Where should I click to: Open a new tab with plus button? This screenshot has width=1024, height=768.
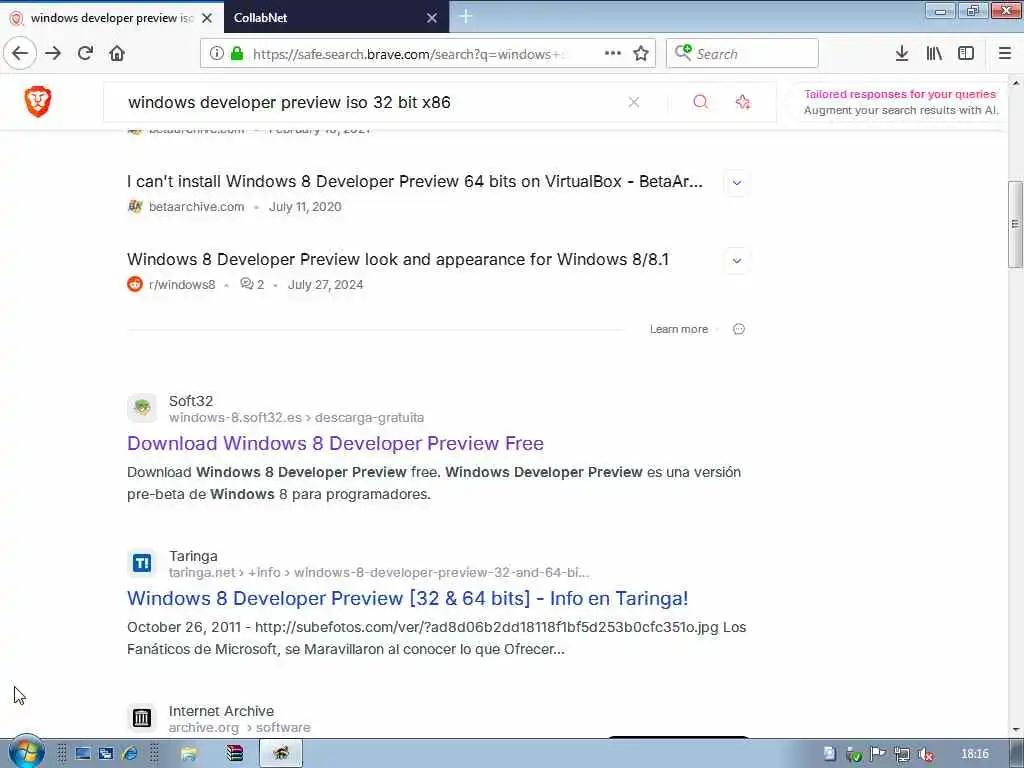(466, 17)
